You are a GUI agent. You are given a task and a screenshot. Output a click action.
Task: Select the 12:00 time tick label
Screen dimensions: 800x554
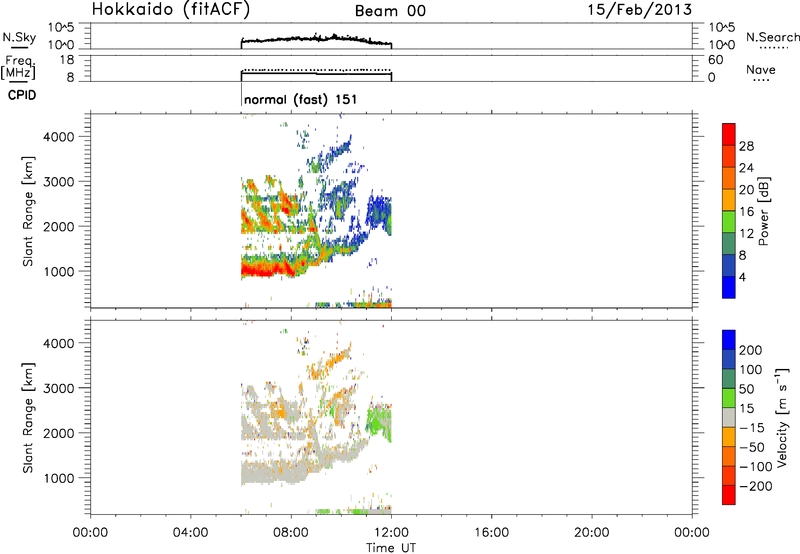click(x=391, y=533)
